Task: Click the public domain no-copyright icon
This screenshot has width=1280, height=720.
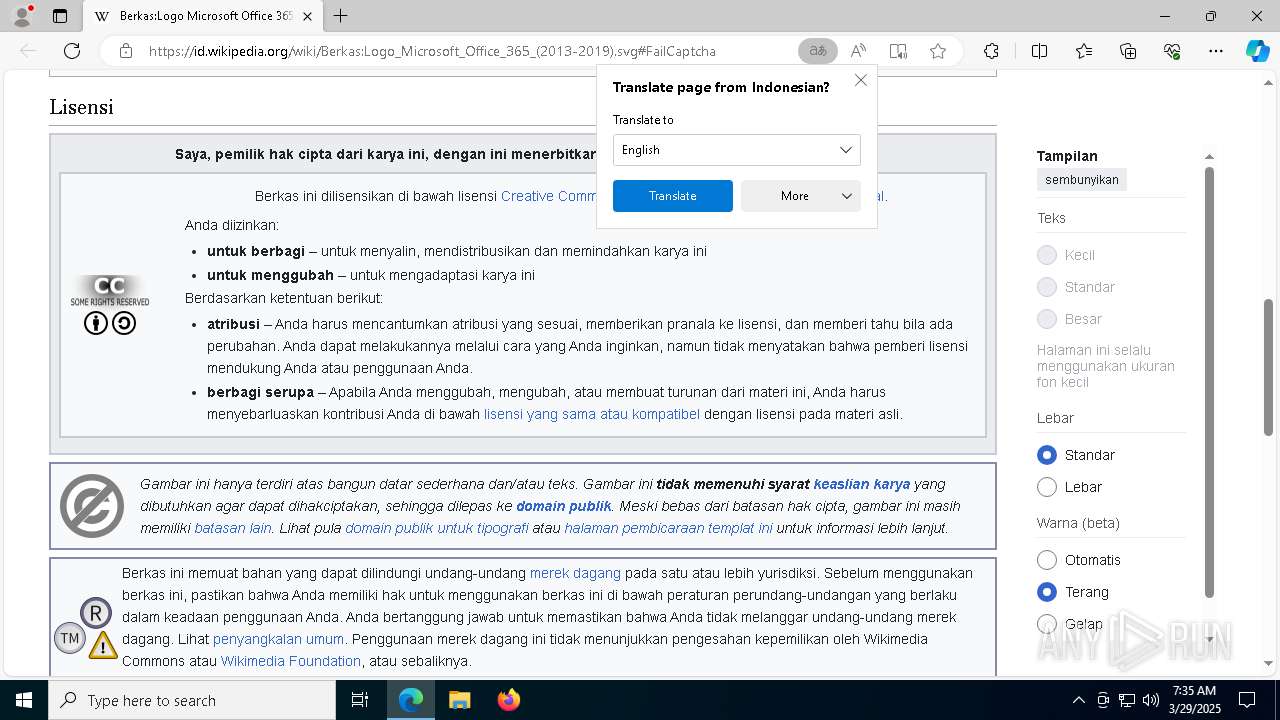Action: pyautogui.click(x=92, y=506)
